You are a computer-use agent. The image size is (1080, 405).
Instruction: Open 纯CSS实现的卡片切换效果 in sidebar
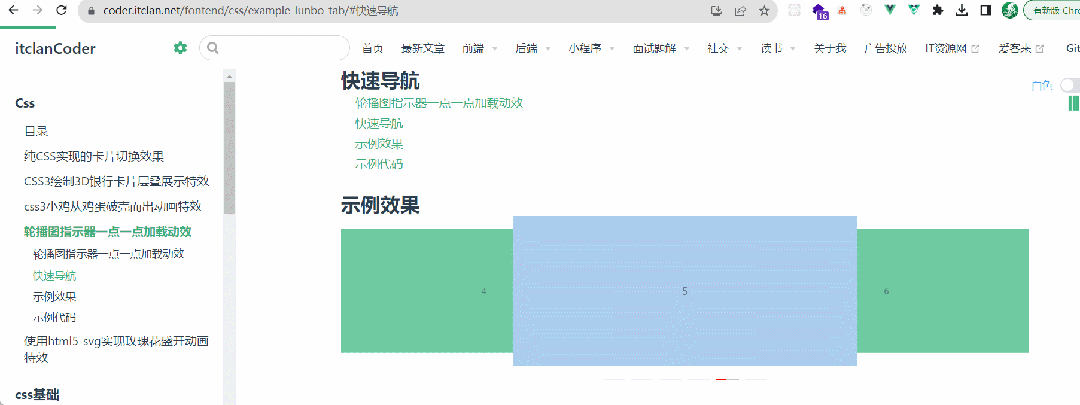(94, 156)
